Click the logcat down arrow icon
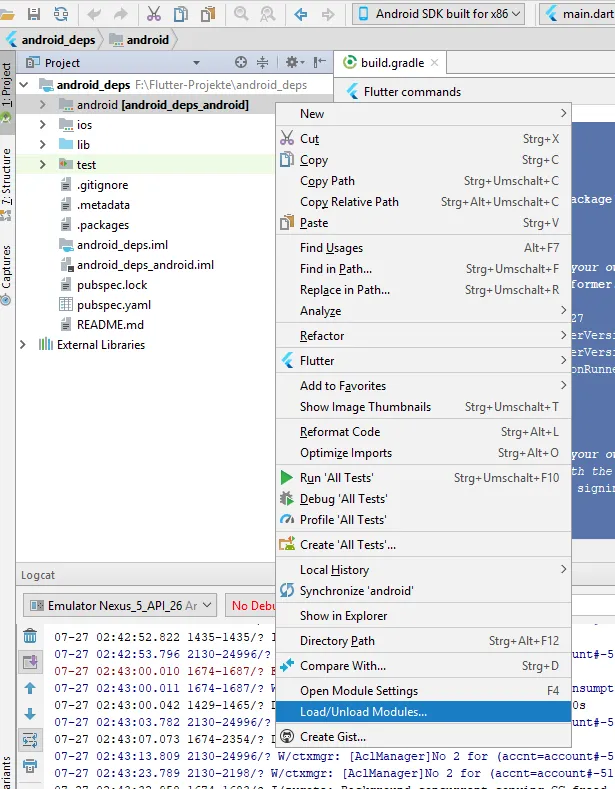Screen dimensions: 615x789 tap(30, 714)
